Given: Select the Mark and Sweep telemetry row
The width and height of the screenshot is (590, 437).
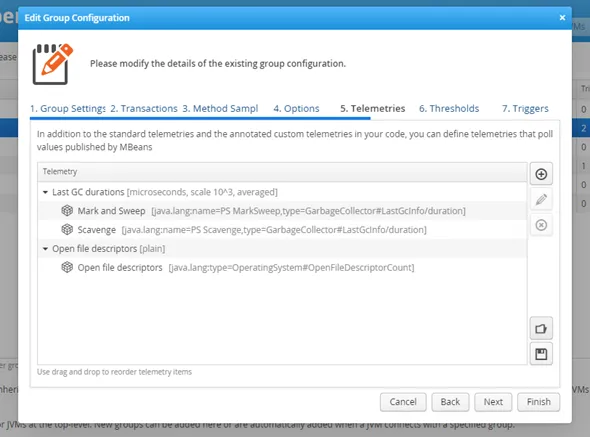Looking at the screenshot, I should pos(282,211).
